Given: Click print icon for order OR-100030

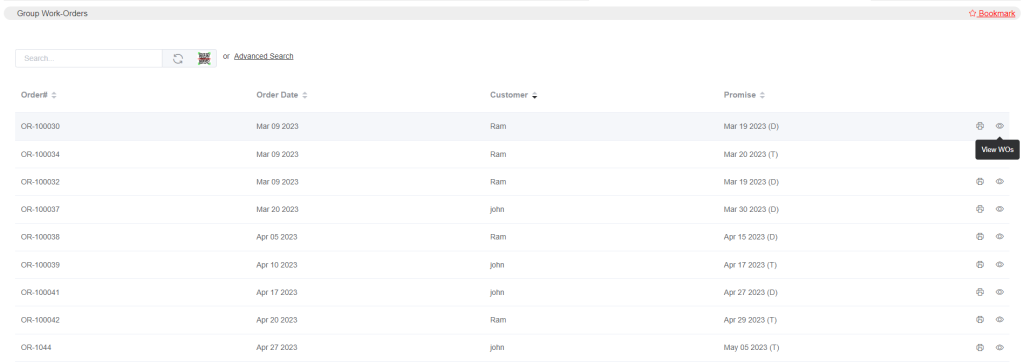Looking at the screenshot, I should (980, 126).
